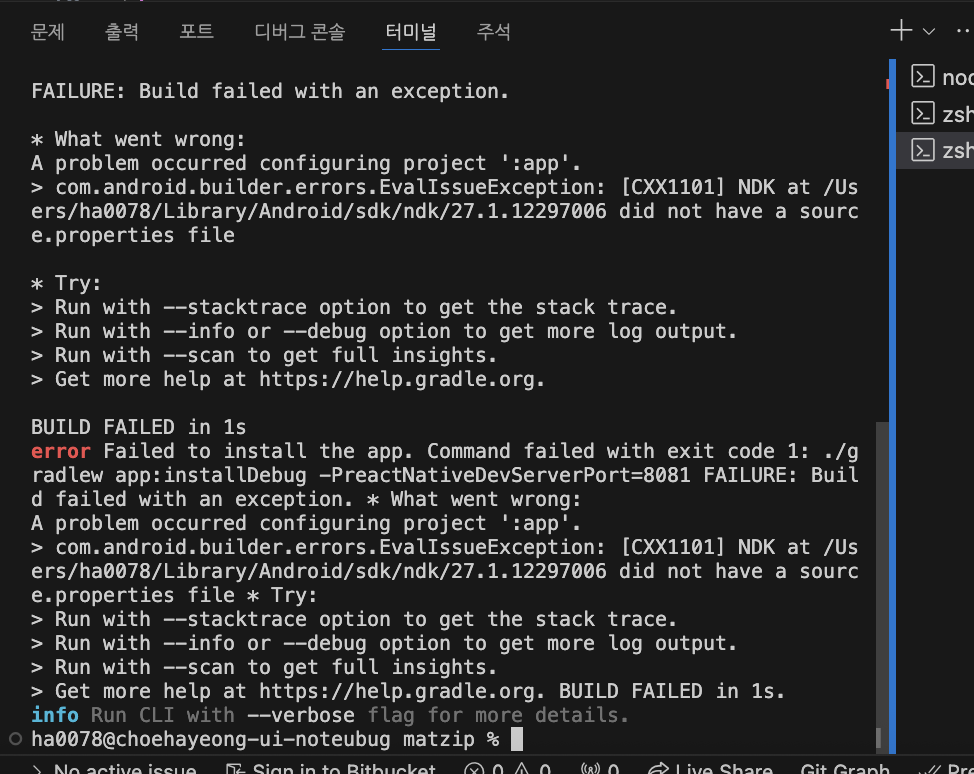This screenshot has width=974, height=774.
Task: Open the terminal panel more actions ellipsis
Action: pos(964,30)
